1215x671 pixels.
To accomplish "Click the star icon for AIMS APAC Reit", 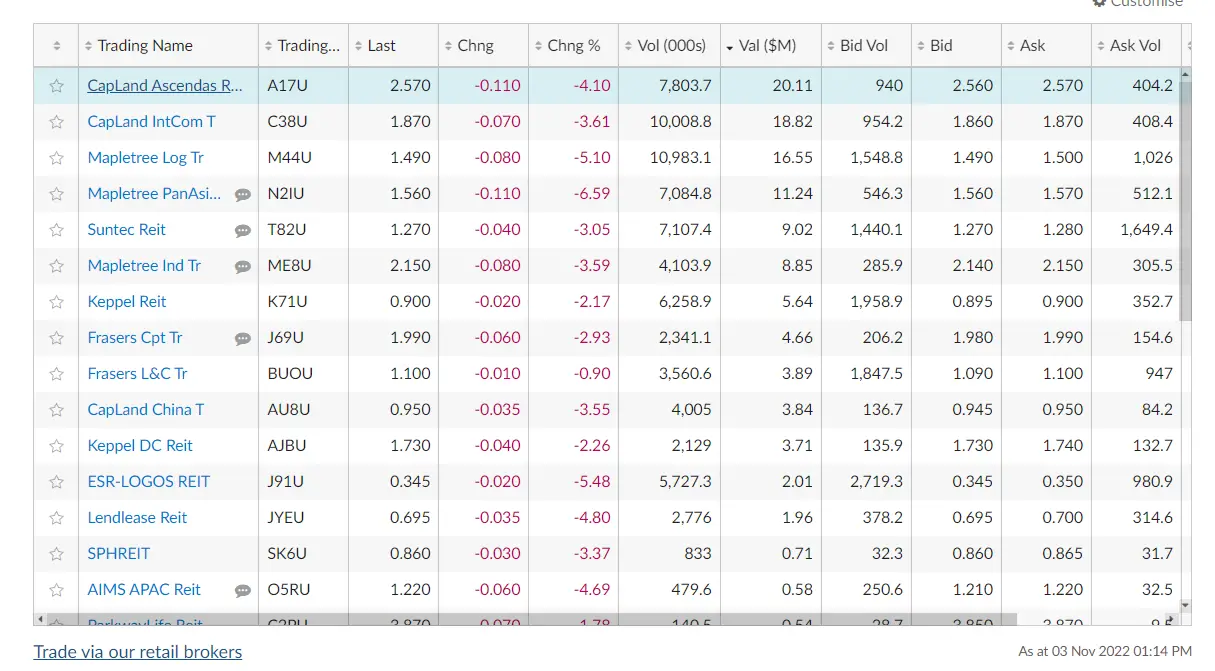I will pos(56,590).
